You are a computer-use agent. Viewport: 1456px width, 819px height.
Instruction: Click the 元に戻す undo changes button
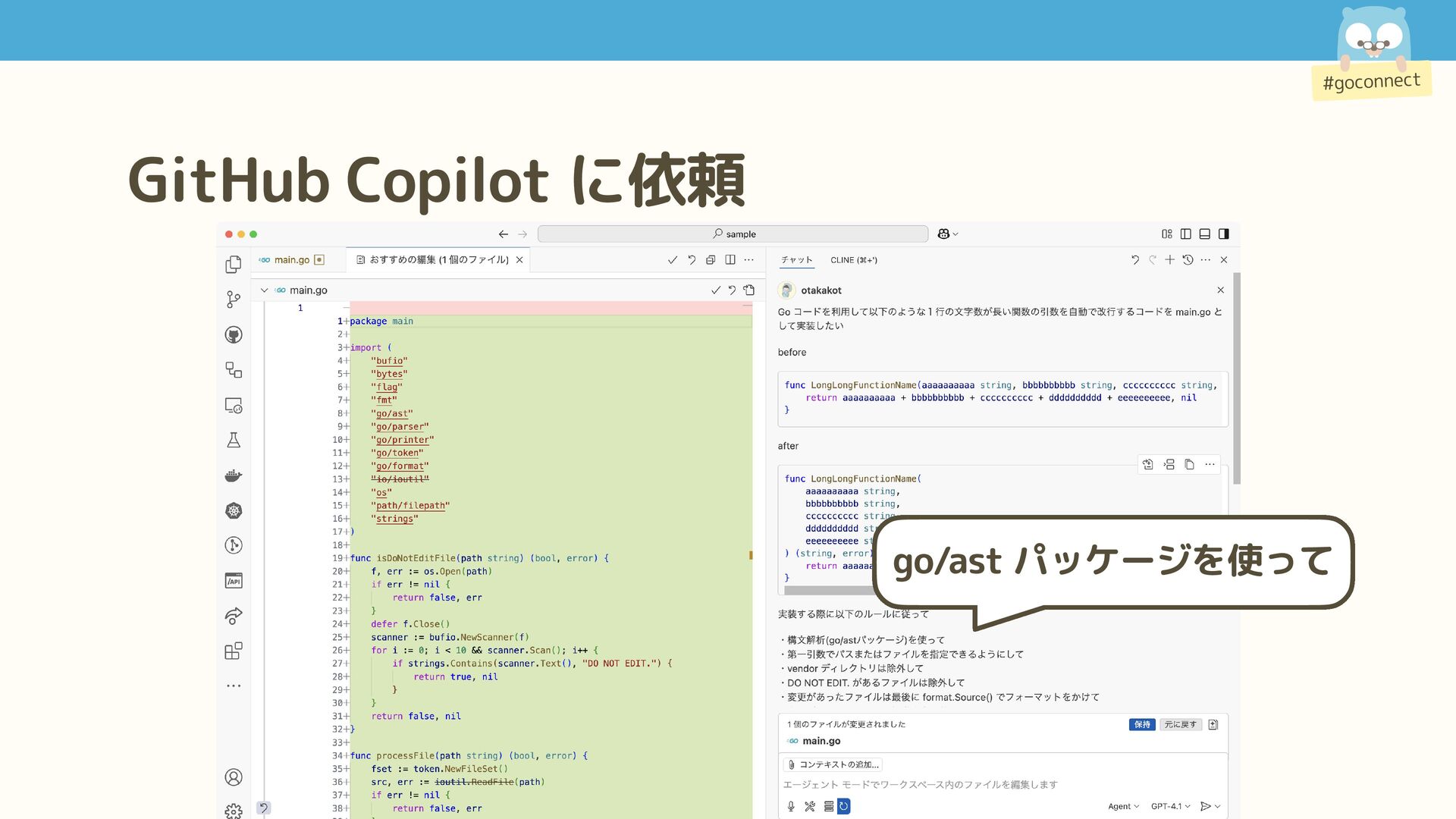(1180, 724)
